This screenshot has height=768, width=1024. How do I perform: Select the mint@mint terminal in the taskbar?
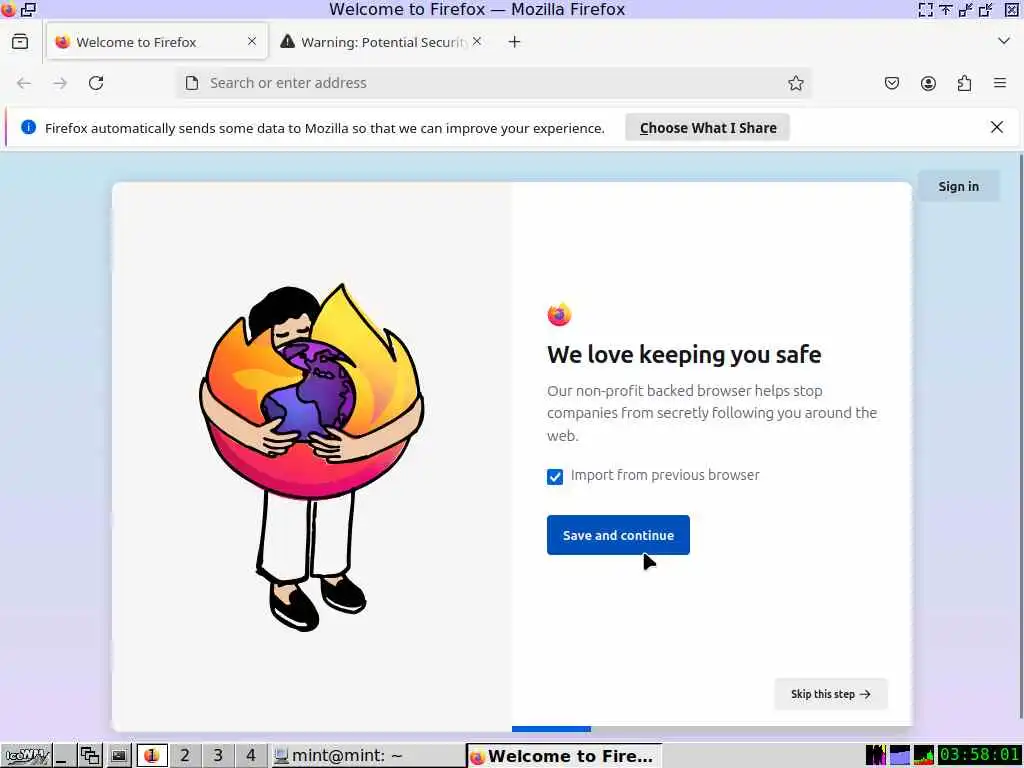pyautogui.click(x=367, y=756)
